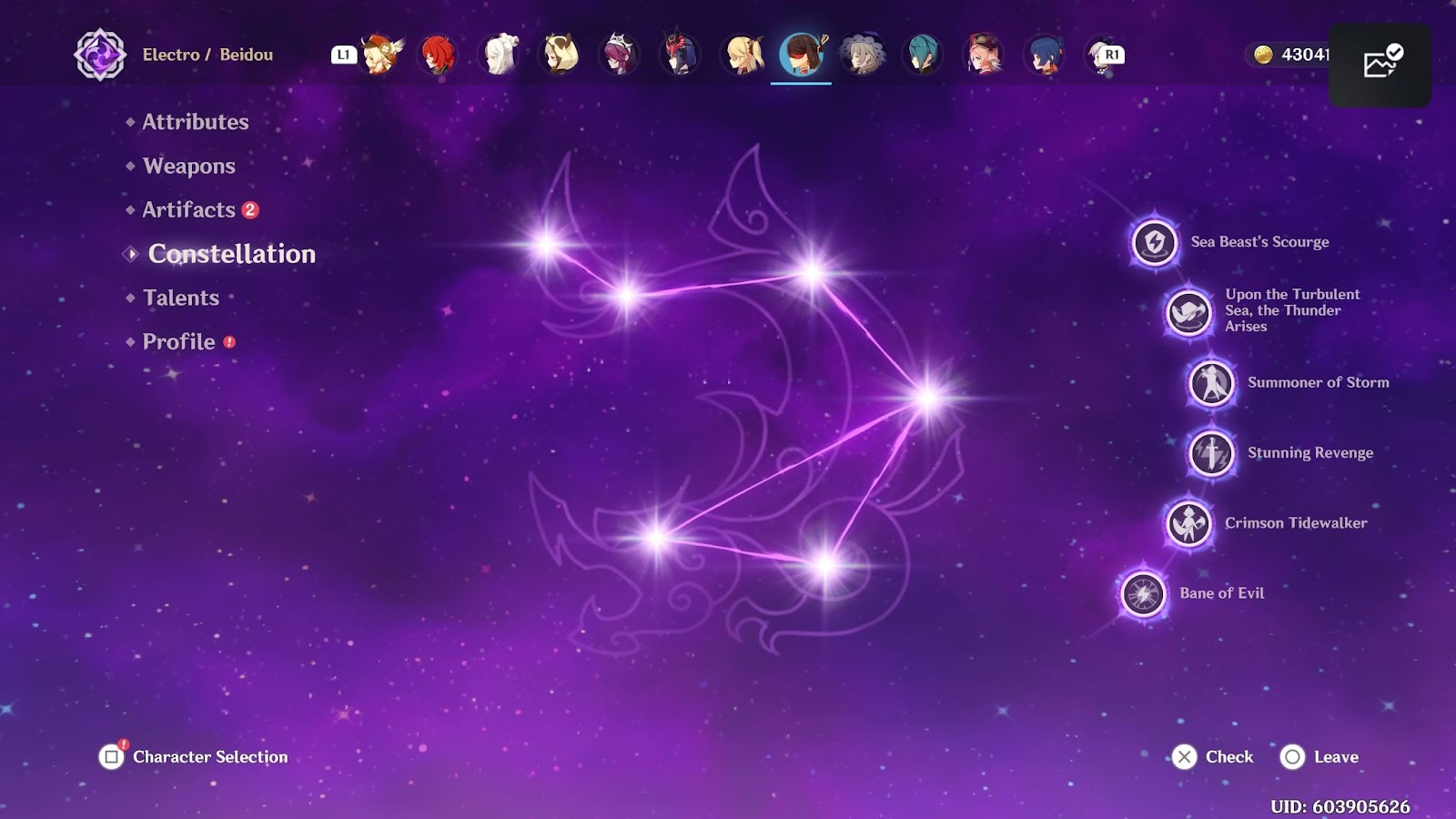Viewport: 1456px width, 819px height.
Task: Open Sea Beast's Scourge constellation icon
Action: [x=1154, y=242]
